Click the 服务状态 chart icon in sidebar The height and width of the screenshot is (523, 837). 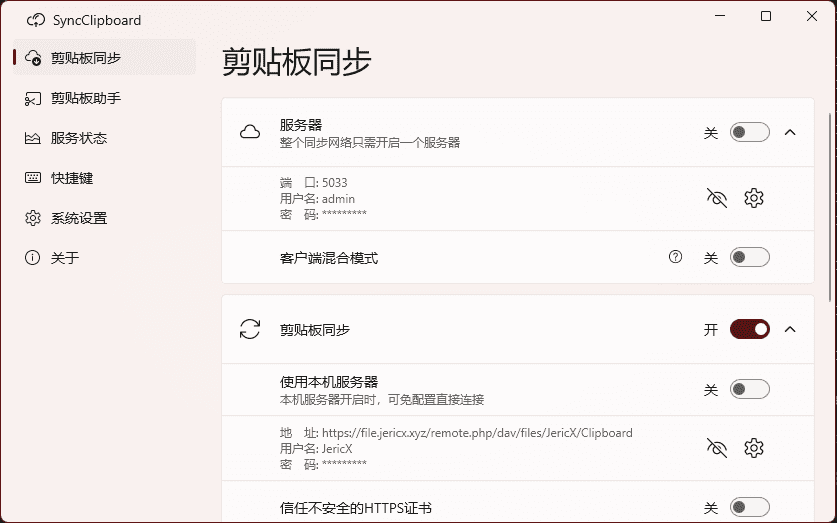click(x=33, y=138)
